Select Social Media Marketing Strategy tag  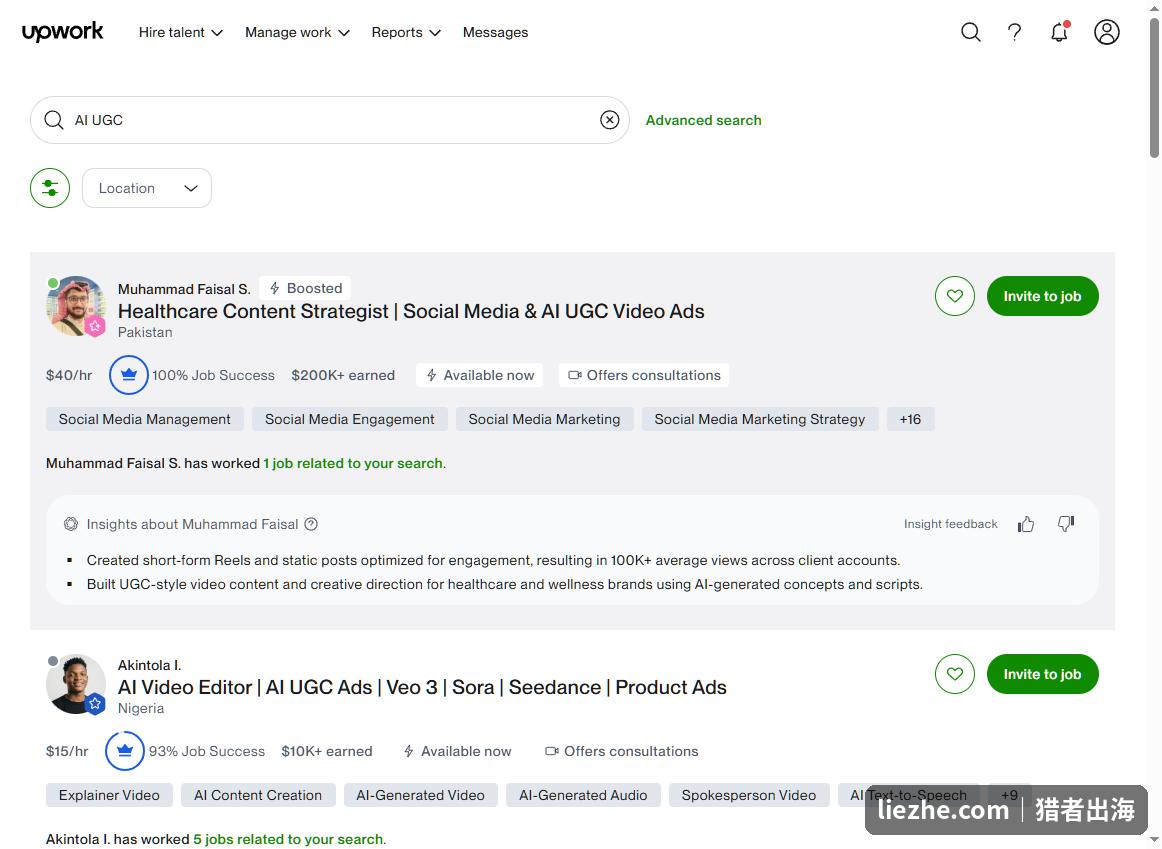point(760,419)
